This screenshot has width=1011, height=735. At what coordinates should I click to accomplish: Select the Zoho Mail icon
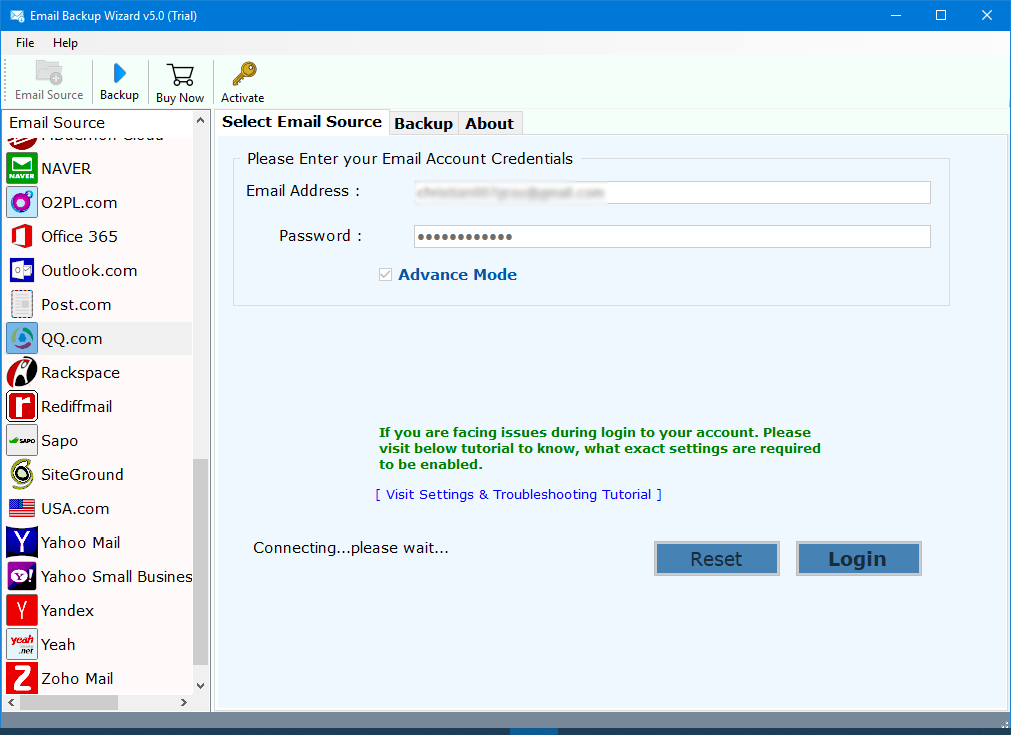coord(22,678)
